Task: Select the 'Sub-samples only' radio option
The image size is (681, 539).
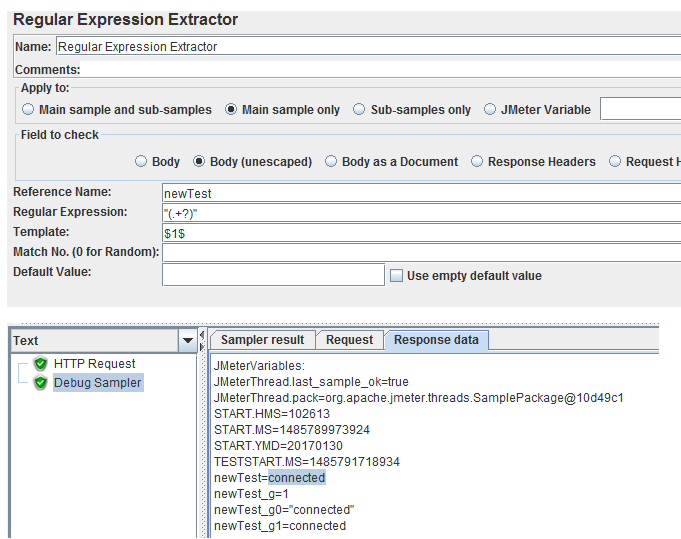Action: tap(359, 110)
